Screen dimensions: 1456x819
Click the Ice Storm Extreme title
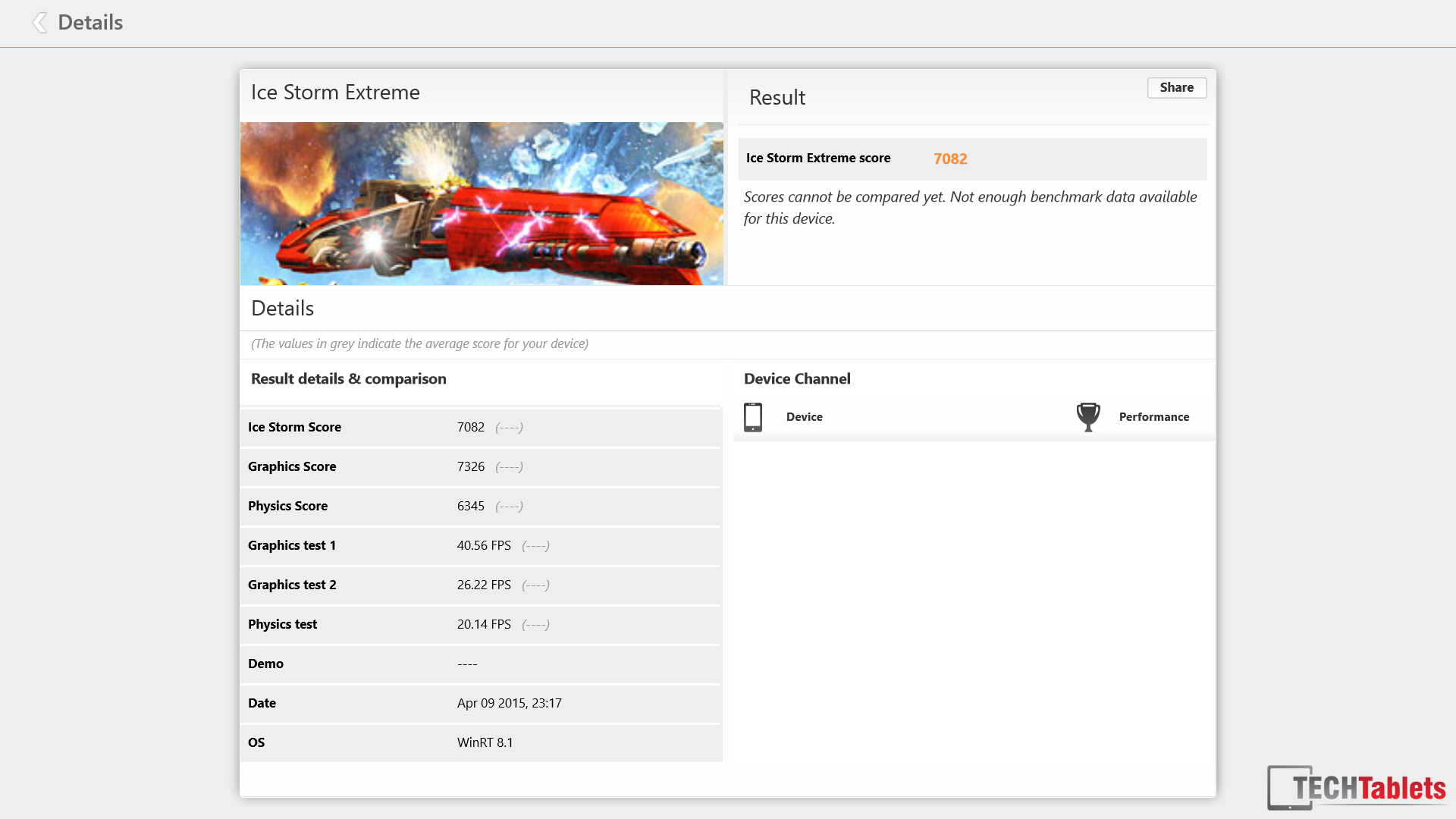tap(335, 92)
